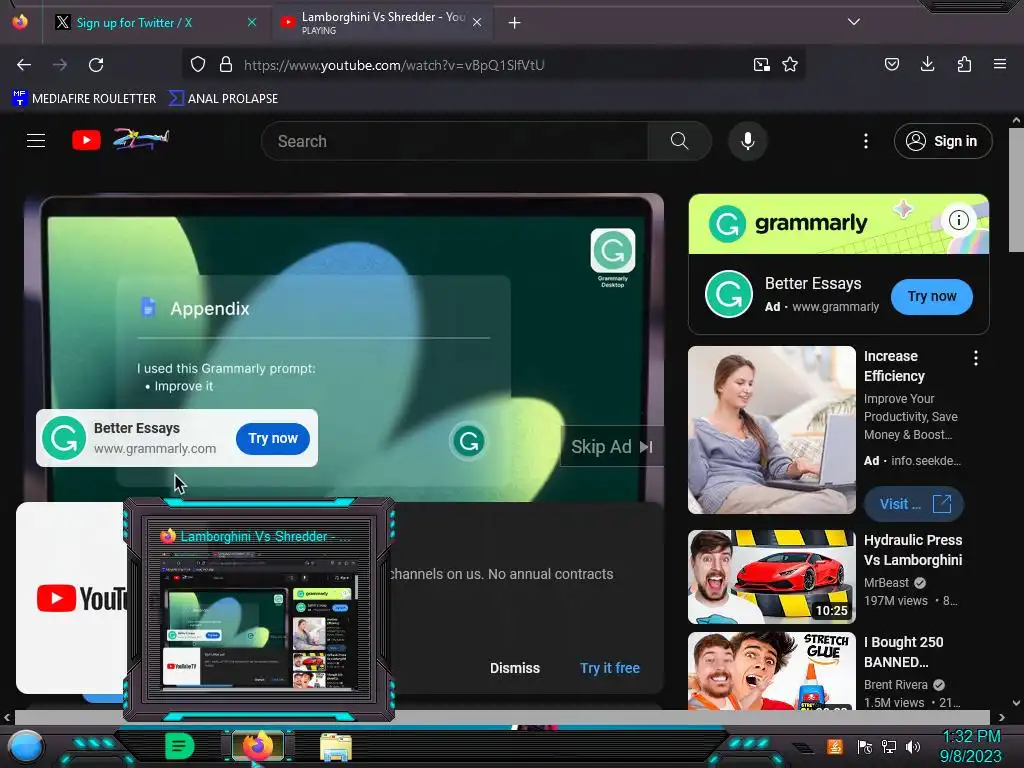View site security padlock info
1024x768 pixels.
[226, 65]
